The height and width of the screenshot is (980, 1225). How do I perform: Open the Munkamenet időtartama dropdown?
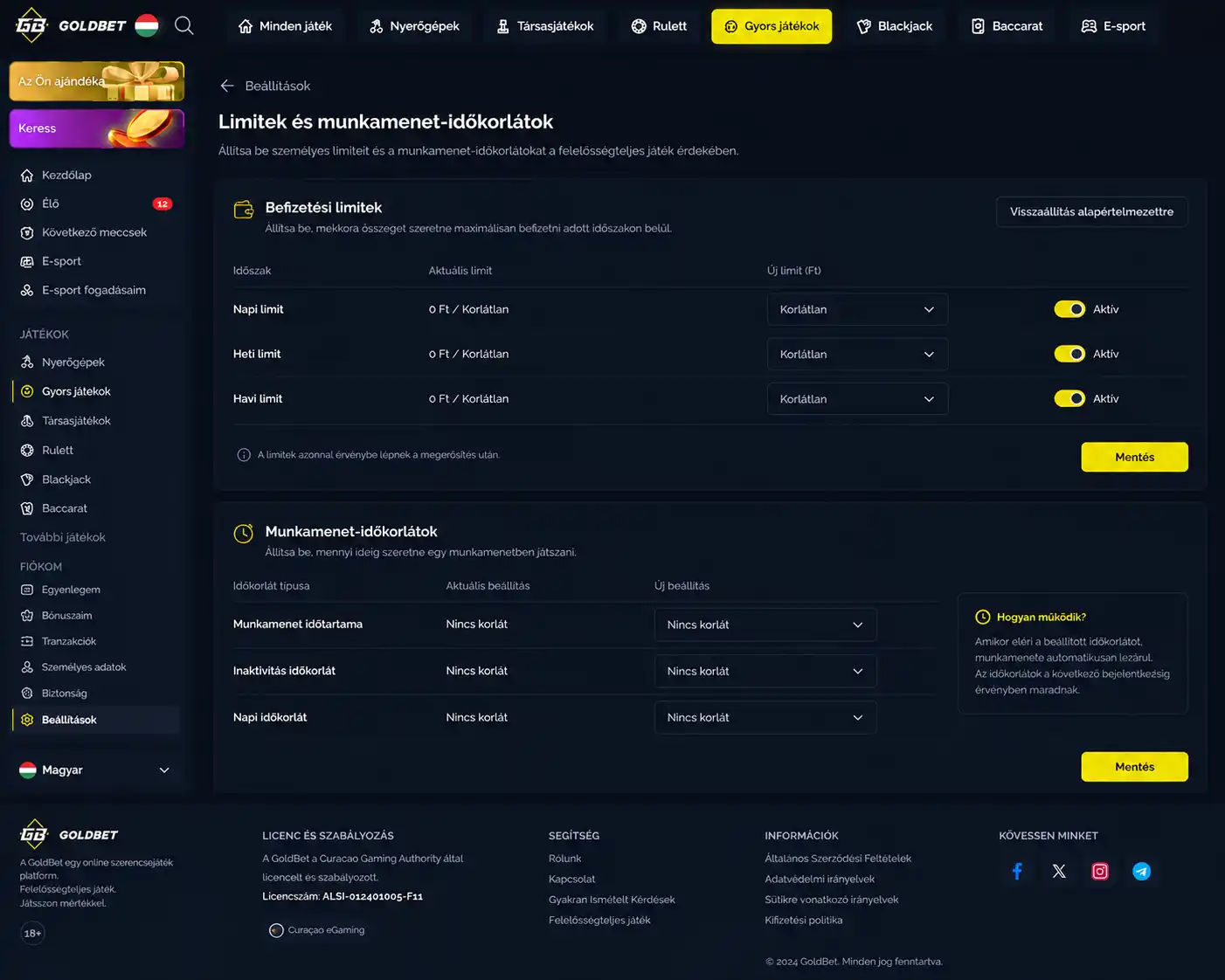765,625
